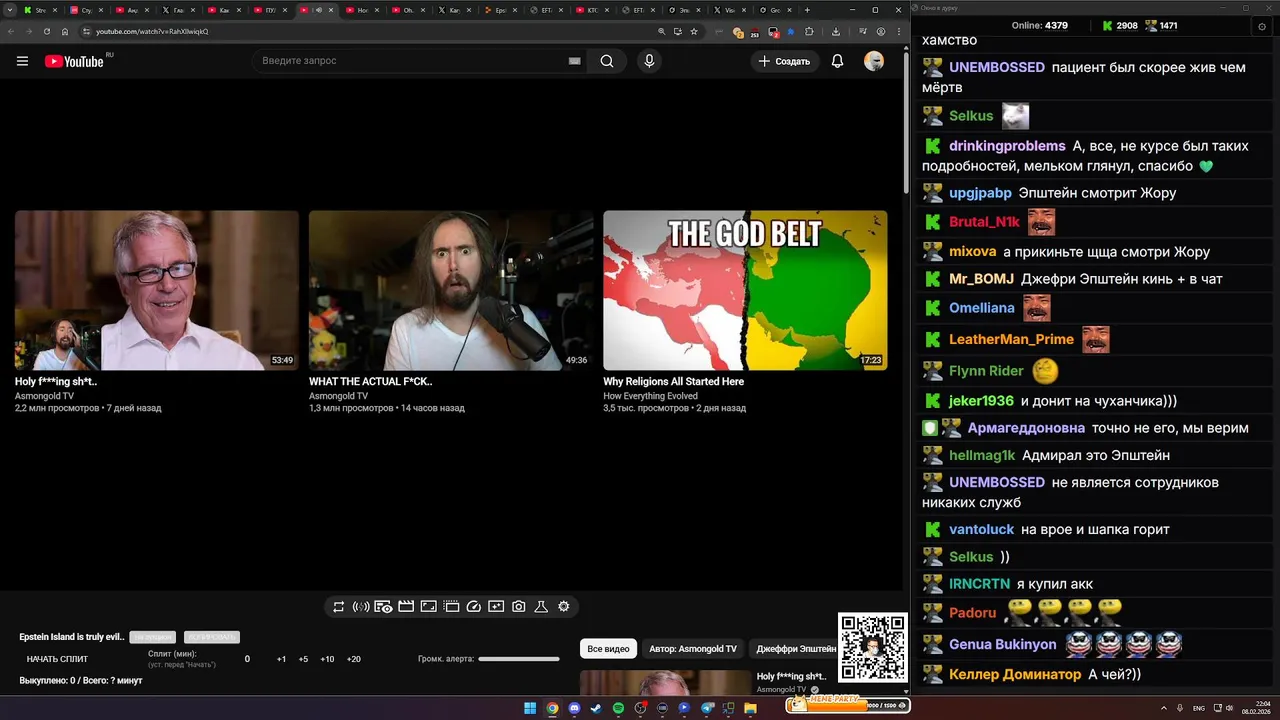
Task: Open File Explorer from the taskbar
Action: click(x=750, y=708)
